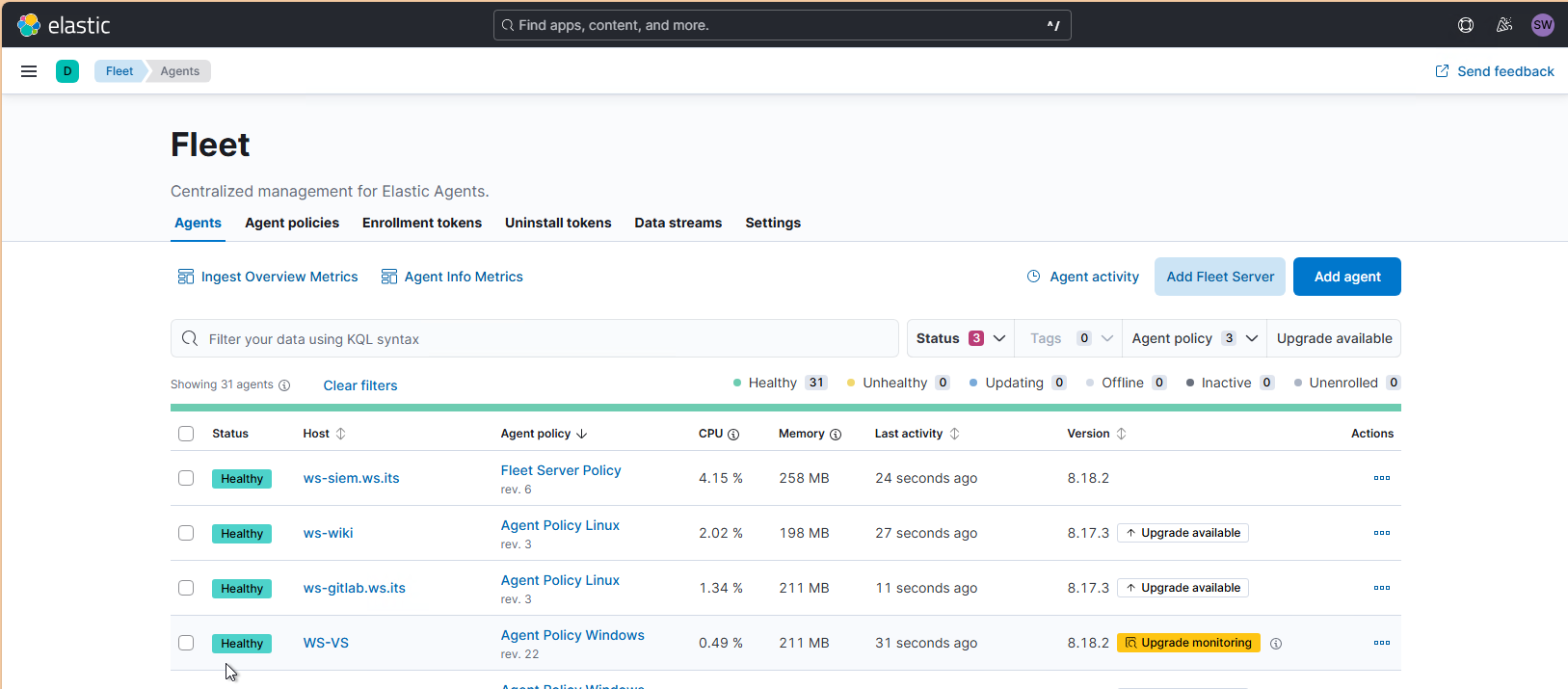Click info icon next to Upgrade monitoring
Screen dimensions: 1568x689
(x=1276, y=644)
